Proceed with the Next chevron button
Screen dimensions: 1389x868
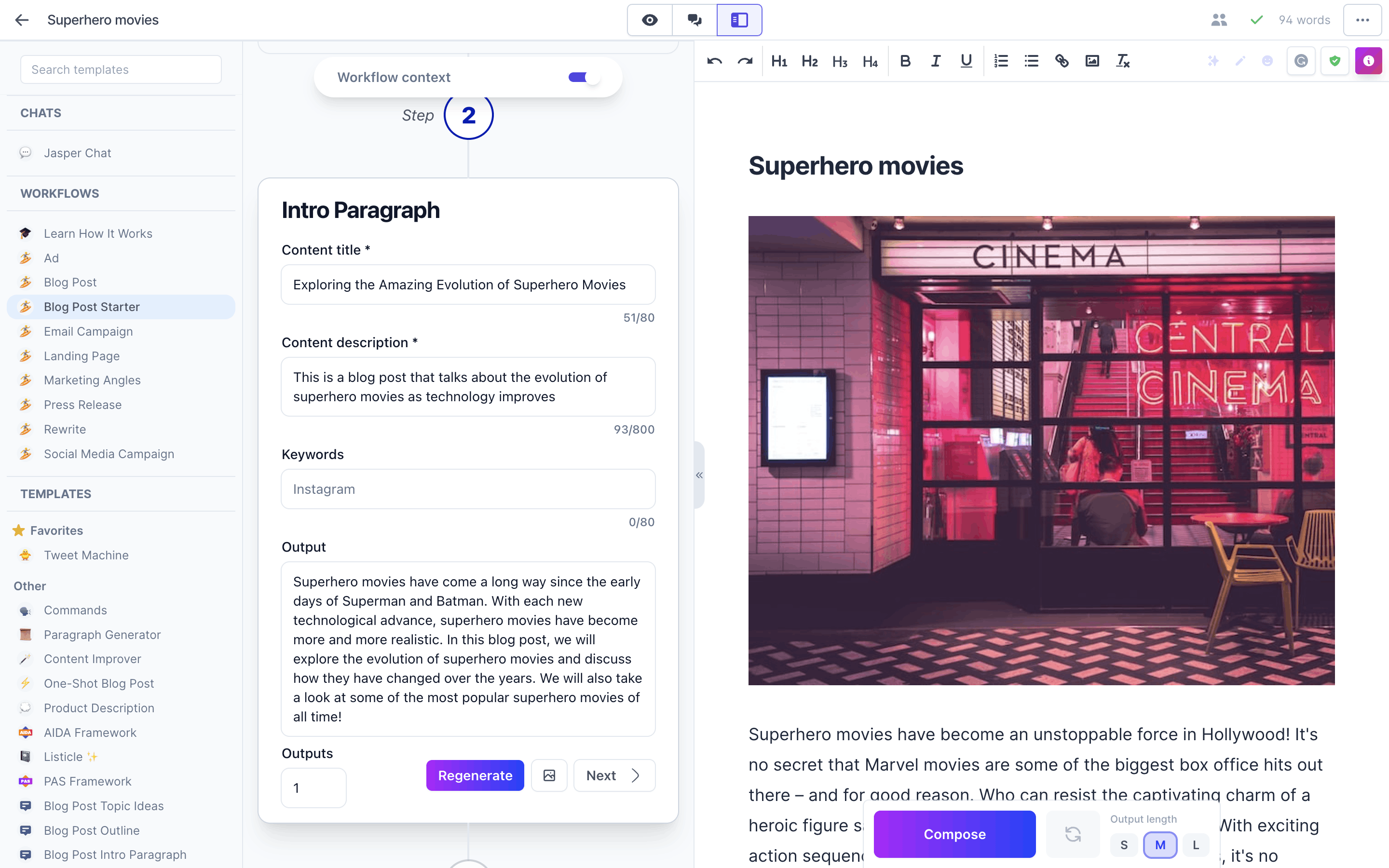click(x=614, y=775)
